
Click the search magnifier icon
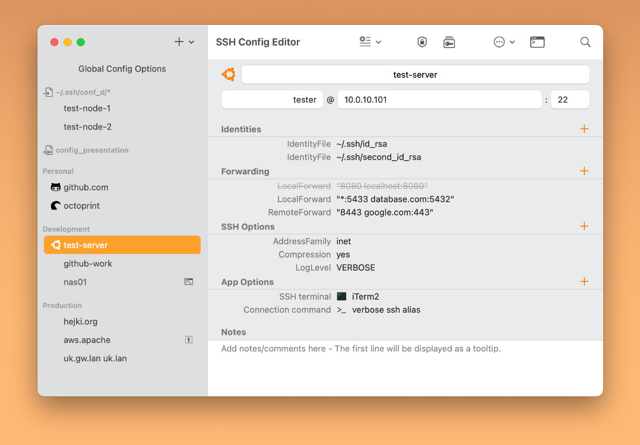pos(585,42)
